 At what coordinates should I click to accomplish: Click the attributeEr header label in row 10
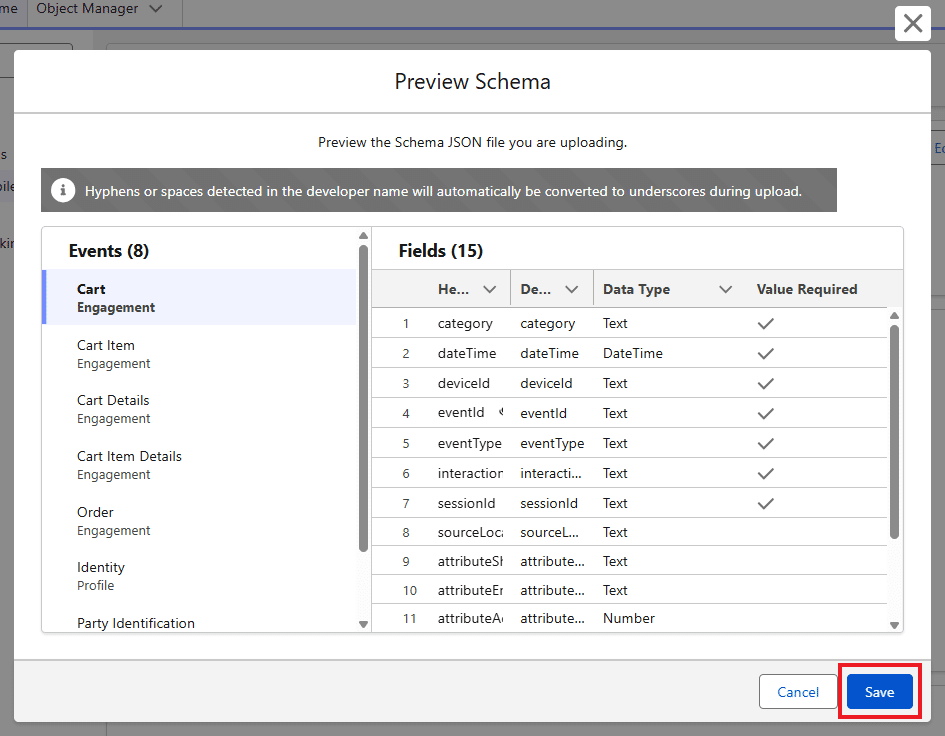click(470, 590)
